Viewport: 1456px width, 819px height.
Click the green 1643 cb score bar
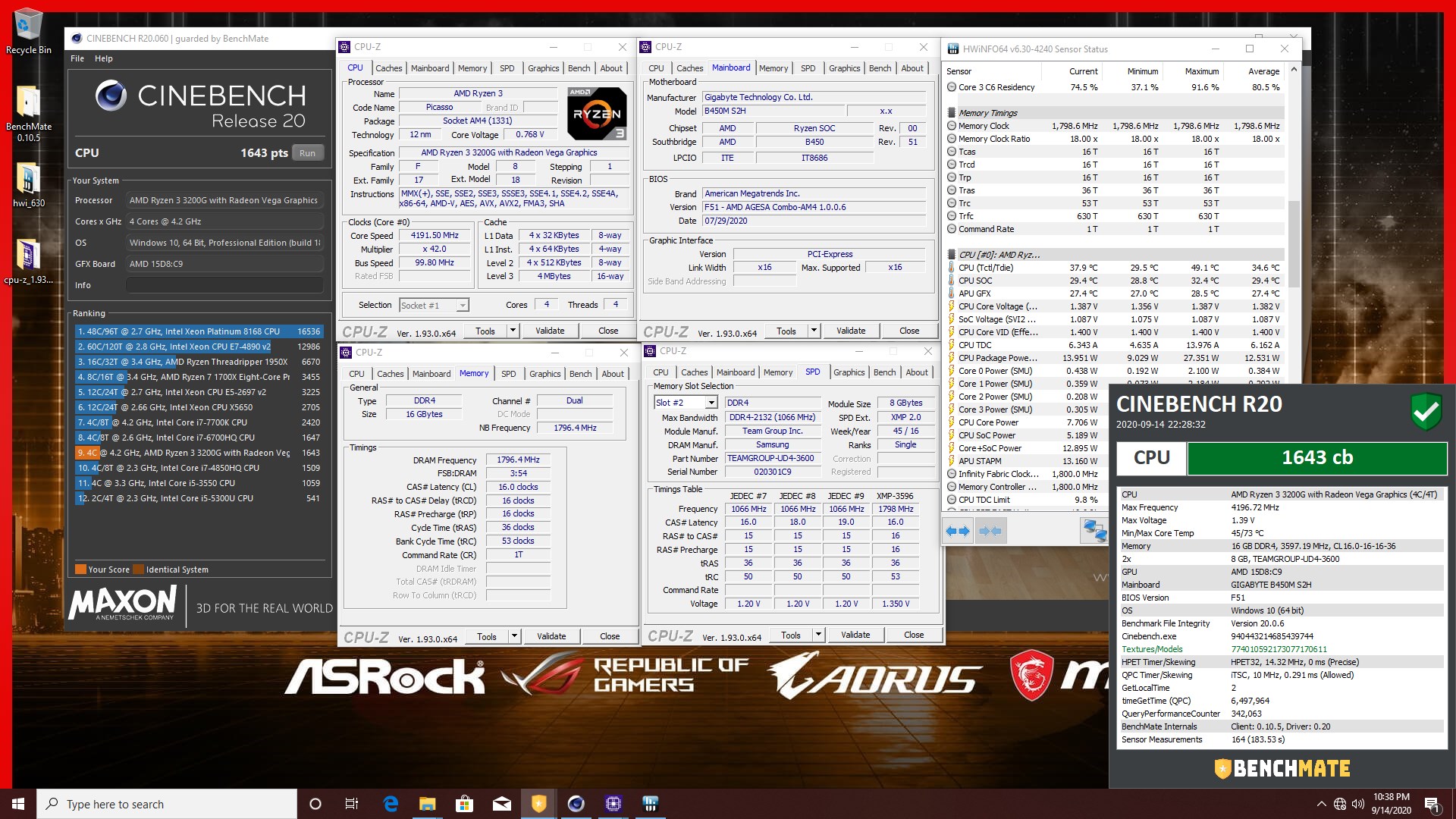1316,458
